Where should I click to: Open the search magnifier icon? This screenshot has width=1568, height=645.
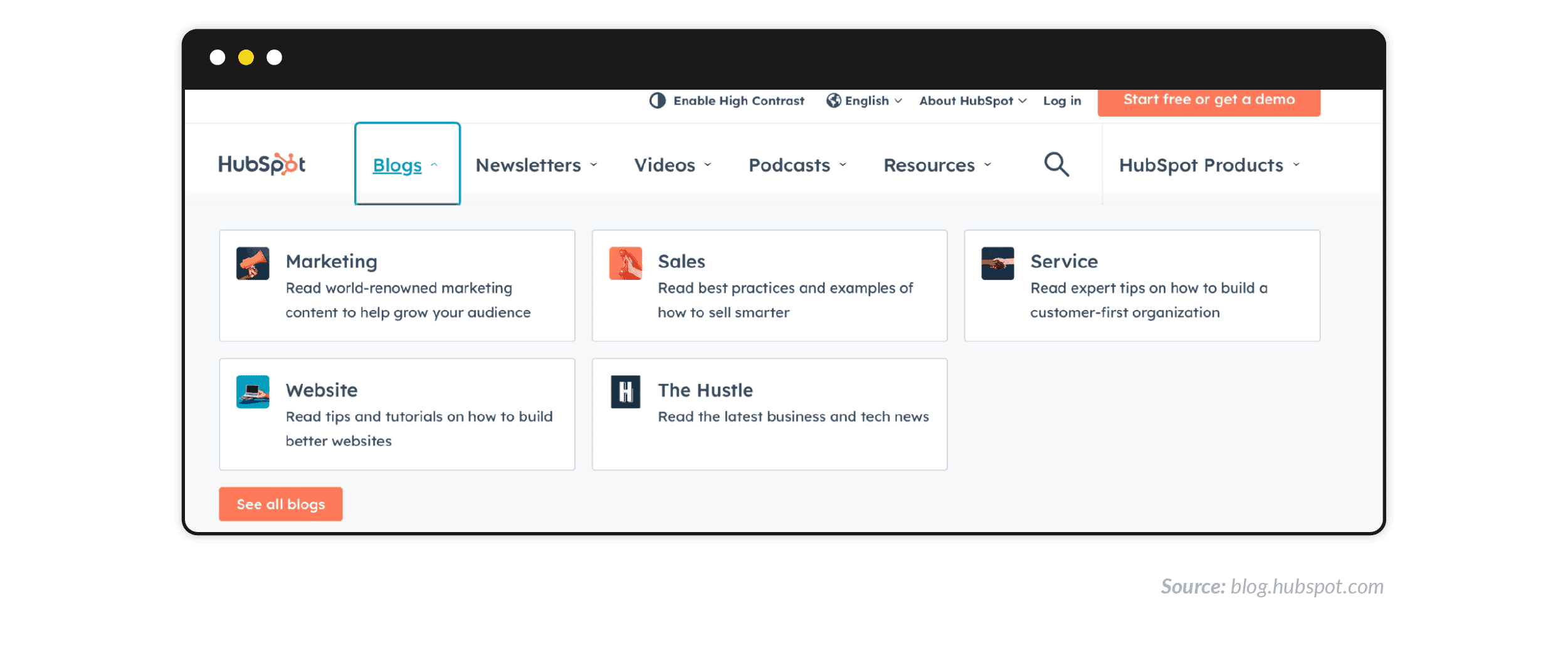pos(1056,164)
